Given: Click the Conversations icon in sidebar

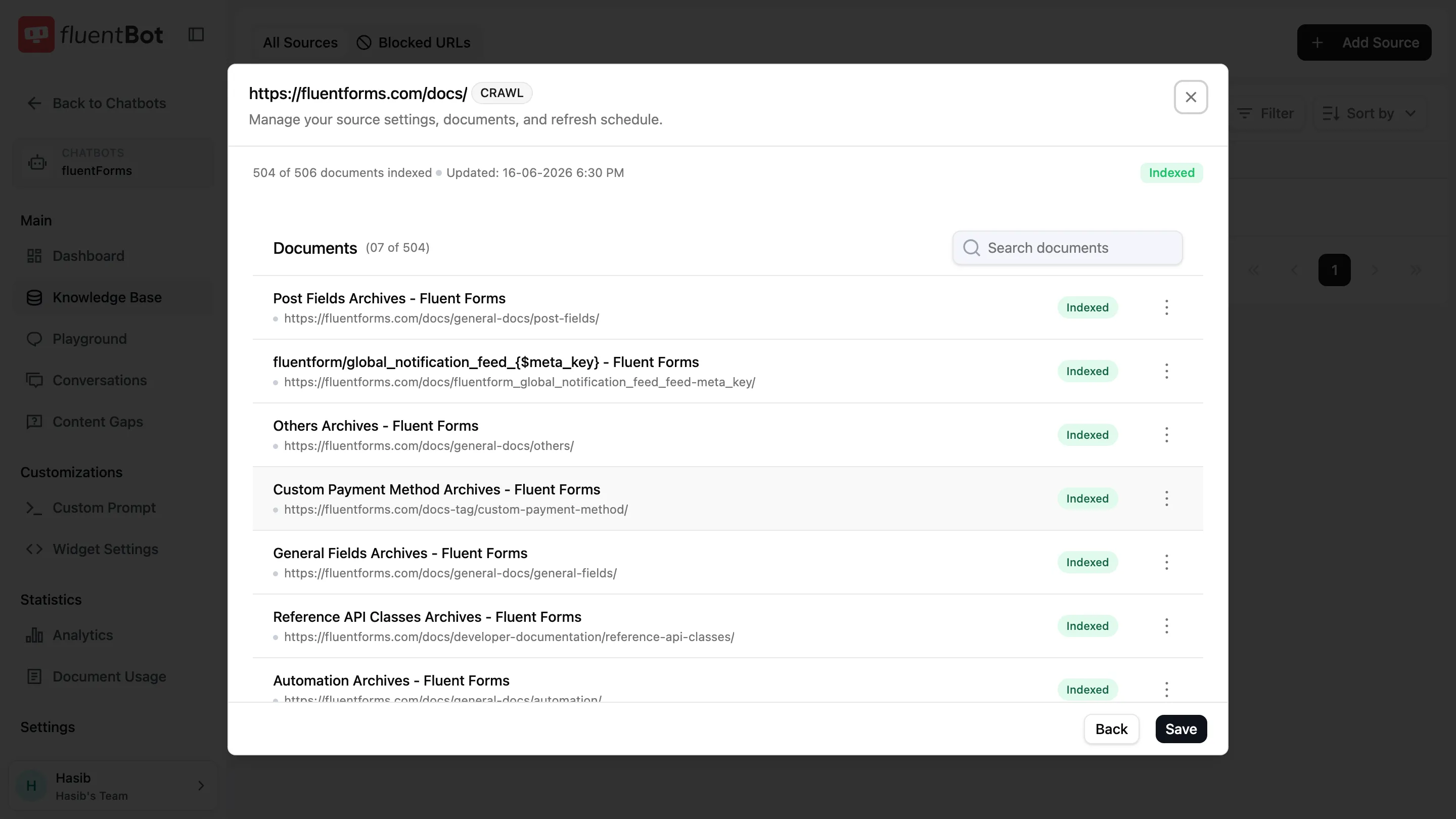Looking at the screenshot, I should [34, 380].
